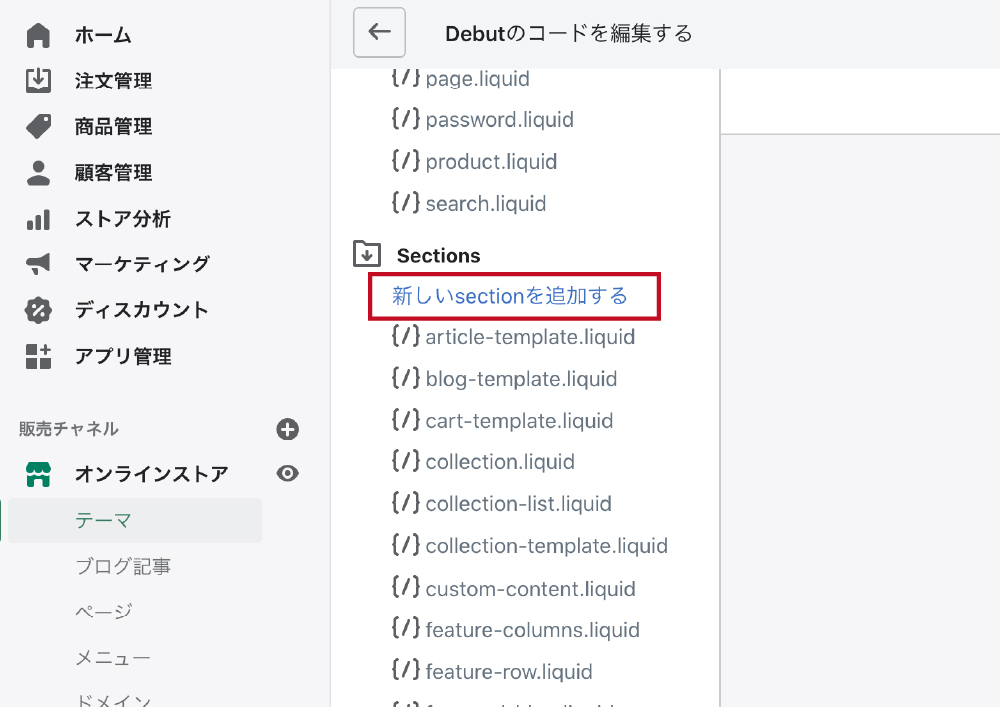Click the product tag icon
The width and height of the screenshot is (1000, 707).
click(x=38, y=127)
